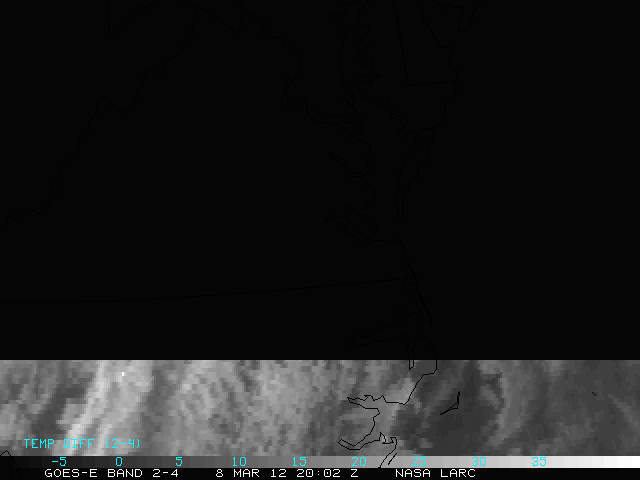The width and height of the screenshot is (640, 480).
Task: Click the 30 value on the scale bar
Action: (x=478, y=462)
